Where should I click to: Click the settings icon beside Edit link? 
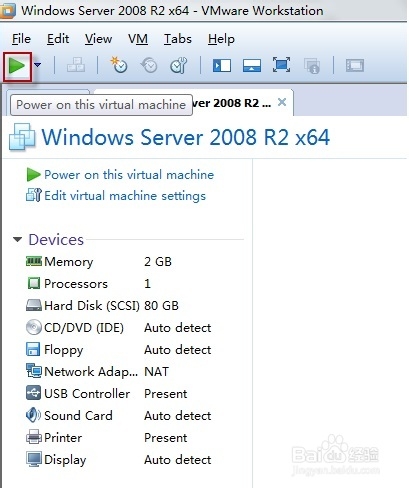point(34,195)
